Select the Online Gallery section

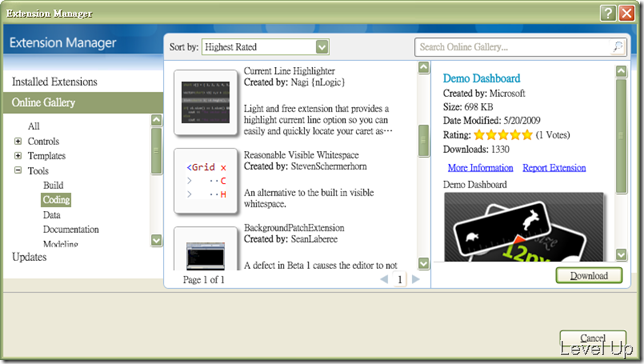coord(83,103)
